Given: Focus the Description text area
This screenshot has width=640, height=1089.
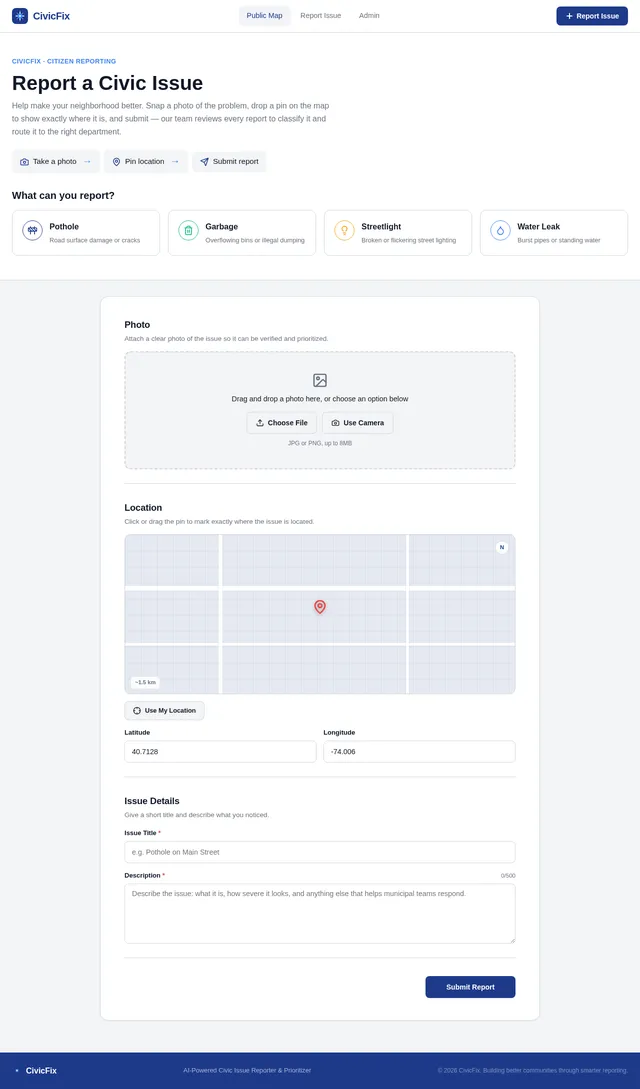Looking at the screenshot, I should coord(320,913).
